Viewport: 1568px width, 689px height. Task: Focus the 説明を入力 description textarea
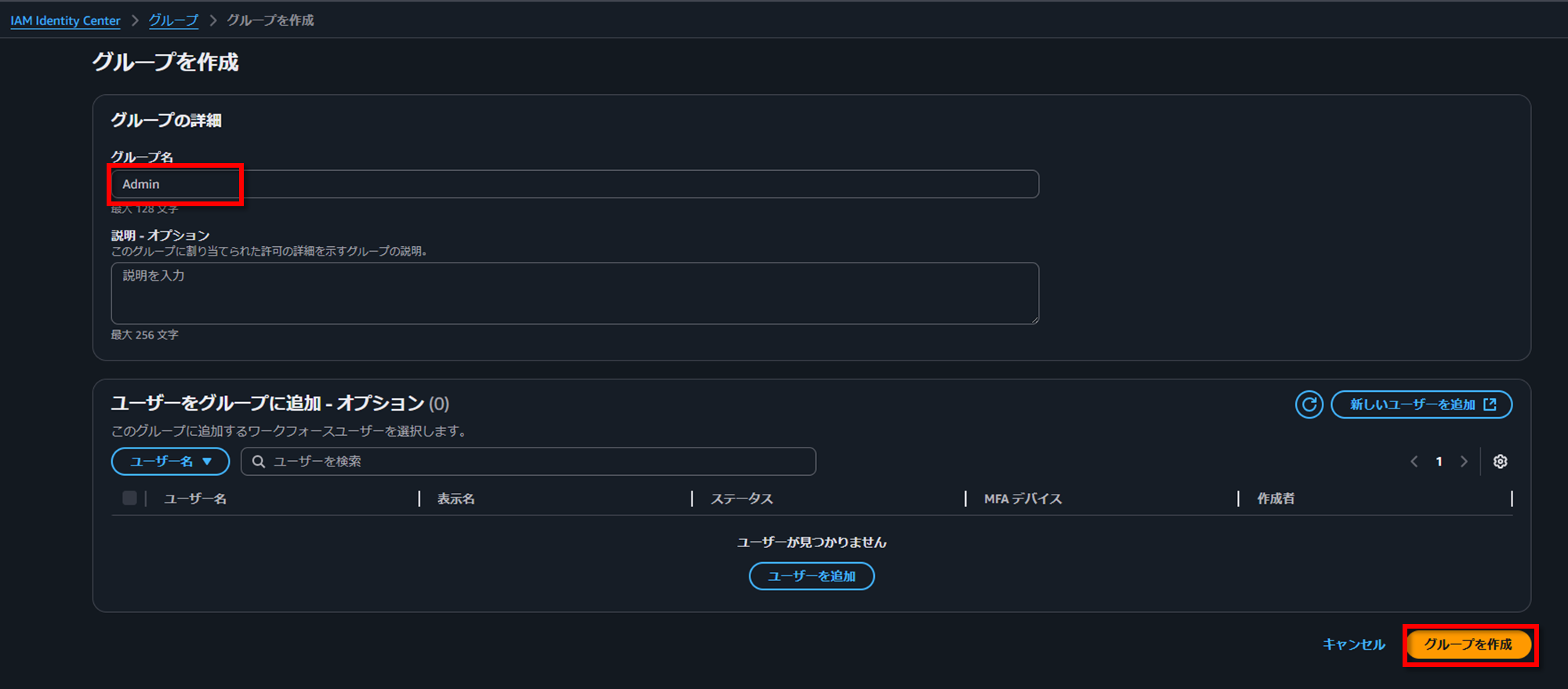[x=575, y=293]
